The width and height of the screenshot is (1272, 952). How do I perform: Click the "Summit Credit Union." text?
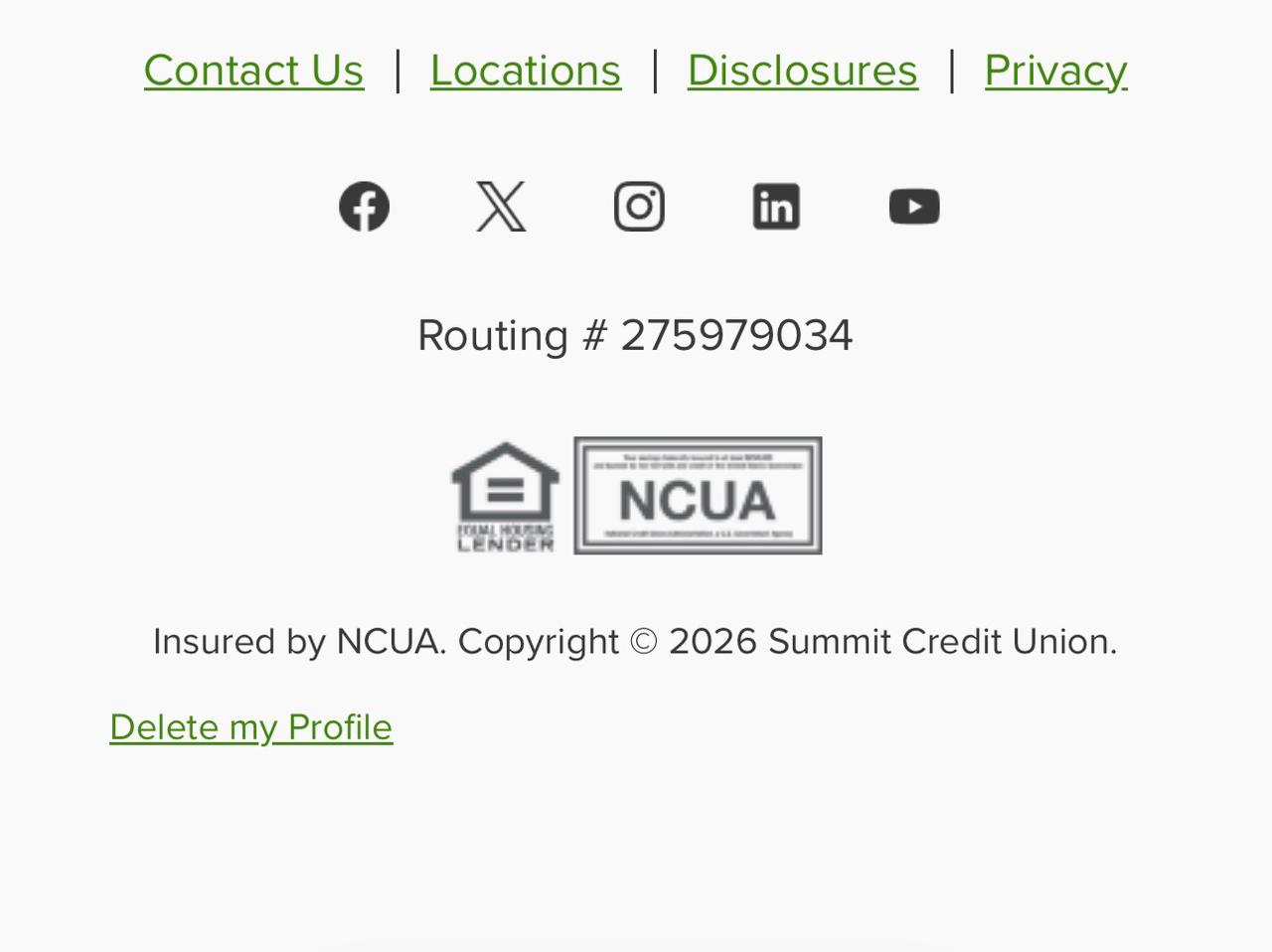click(942, 642)
